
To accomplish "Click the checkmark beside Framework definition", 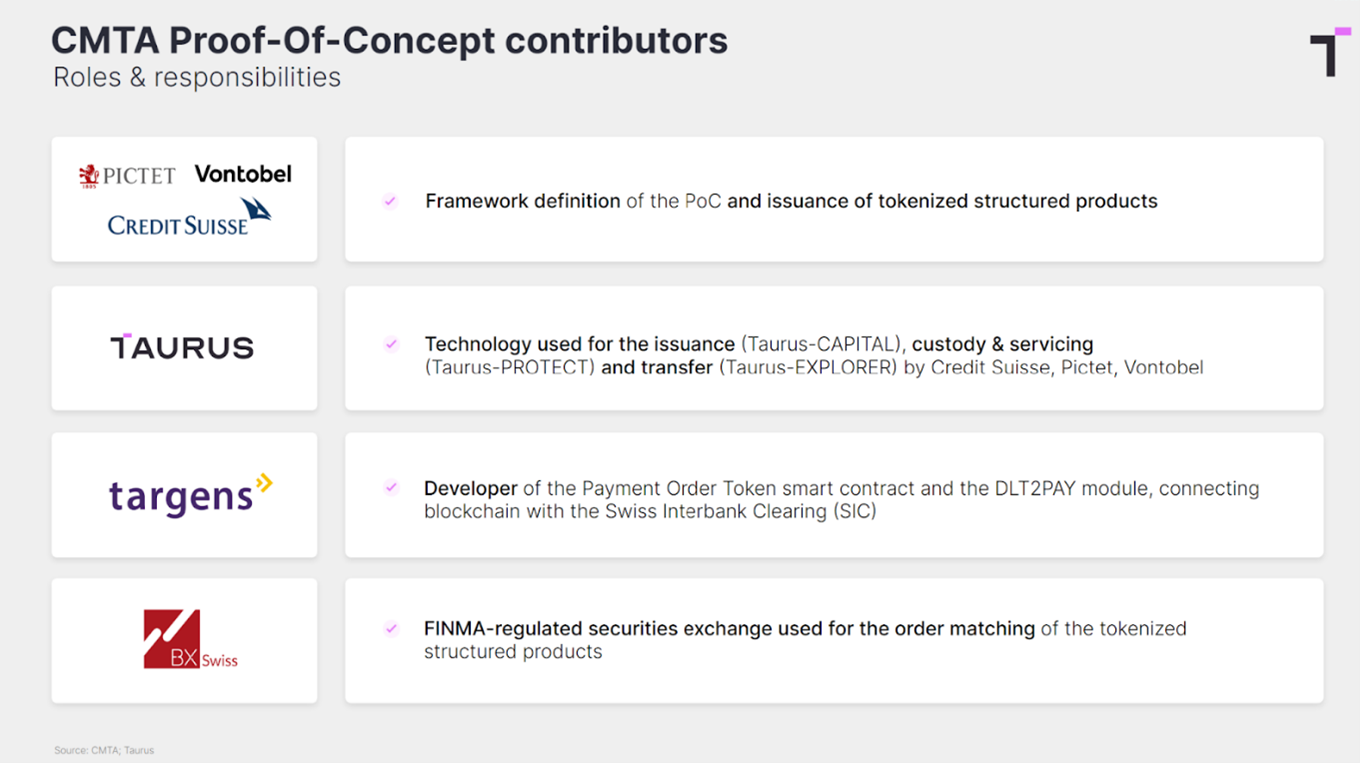I will [390, 201].
